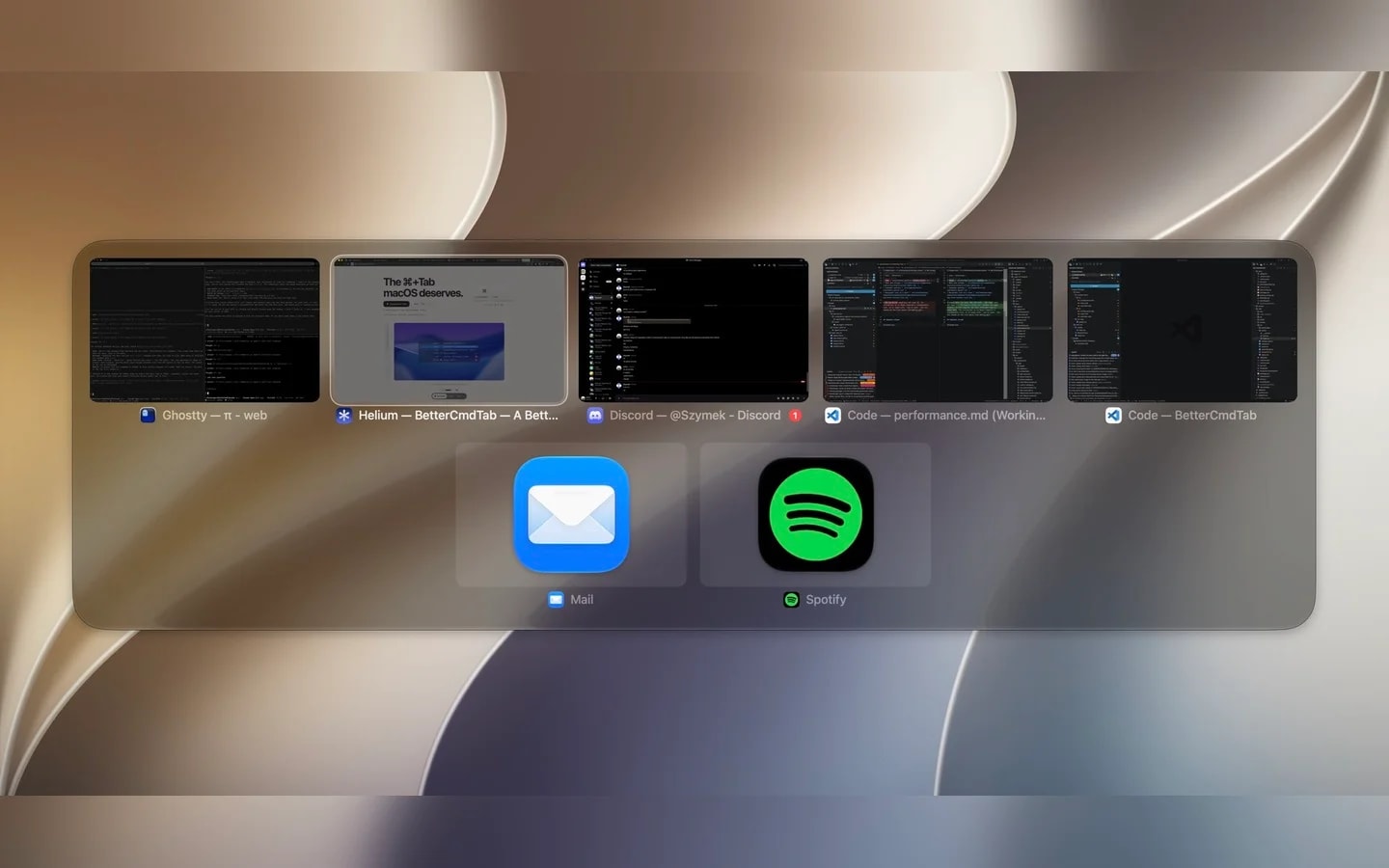
Task: Click the small Ghostty icon beside its label
Action: tap(148, 416)
